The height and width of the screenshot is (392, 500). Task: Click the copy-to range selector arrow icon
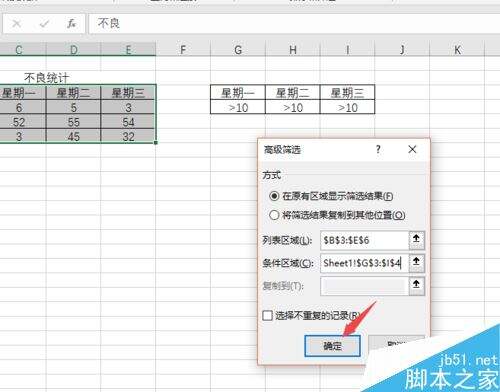416,286
